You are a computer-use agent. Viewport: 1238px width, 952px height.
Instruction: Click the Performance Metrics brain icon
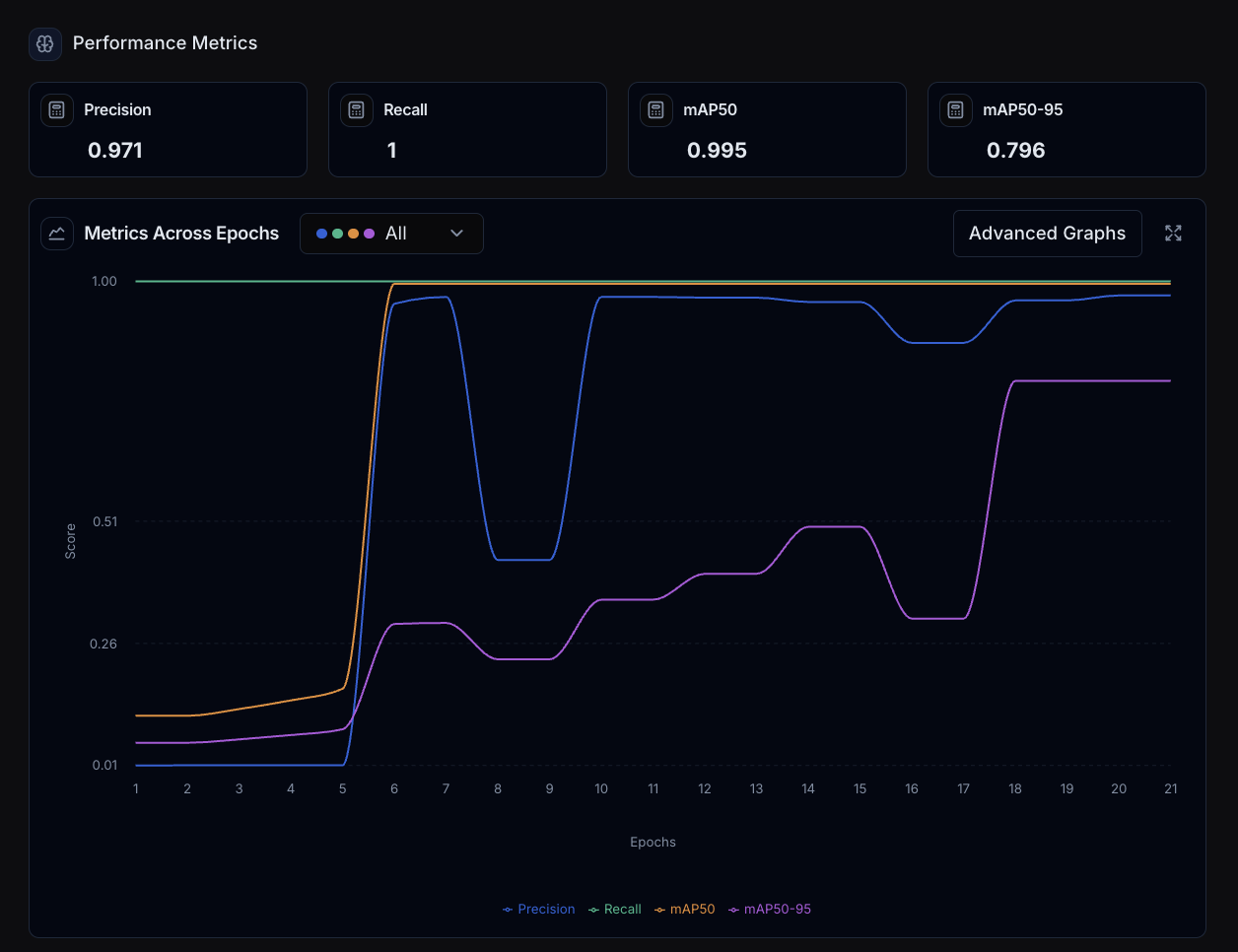pos(44,43)
